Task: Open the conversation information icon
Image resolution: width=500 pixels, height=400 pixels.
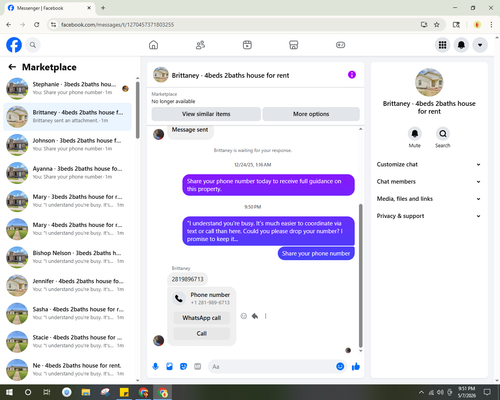Action: (x=352, y=75)
